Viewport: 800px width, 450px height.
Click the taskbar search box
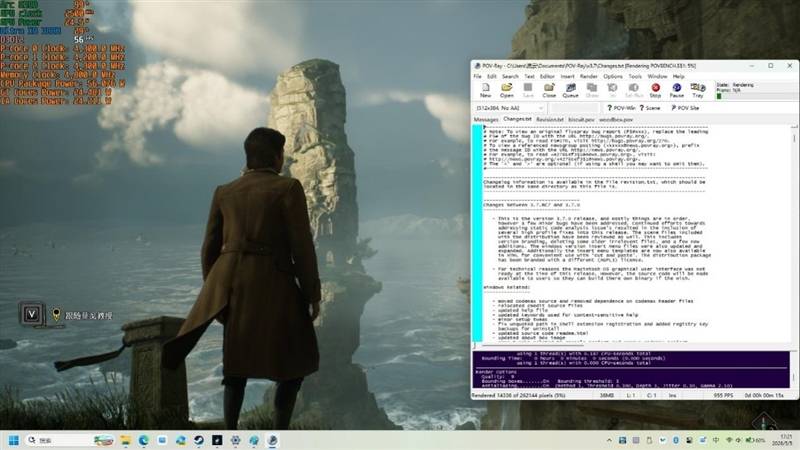coord(70,440)
